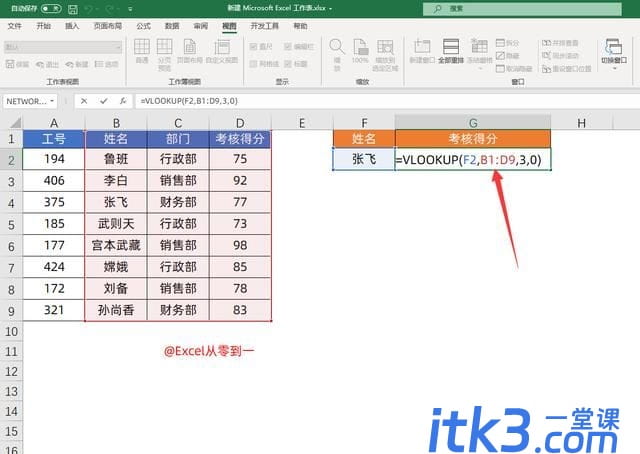
Task: Expand the Name Box dropdown arrow
Action: pyautogui.click(x=52, y=101)
